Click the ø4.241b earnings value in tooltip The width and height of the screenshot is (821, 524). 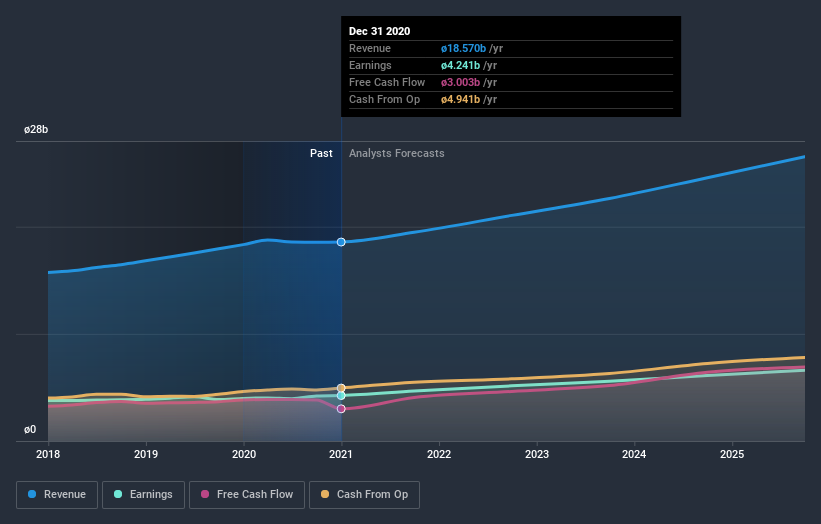point(460,65)
